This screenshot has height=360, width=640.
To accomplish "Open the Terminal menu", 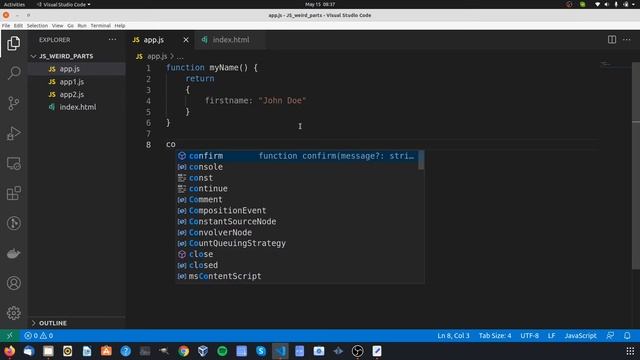I will (100, 25).
